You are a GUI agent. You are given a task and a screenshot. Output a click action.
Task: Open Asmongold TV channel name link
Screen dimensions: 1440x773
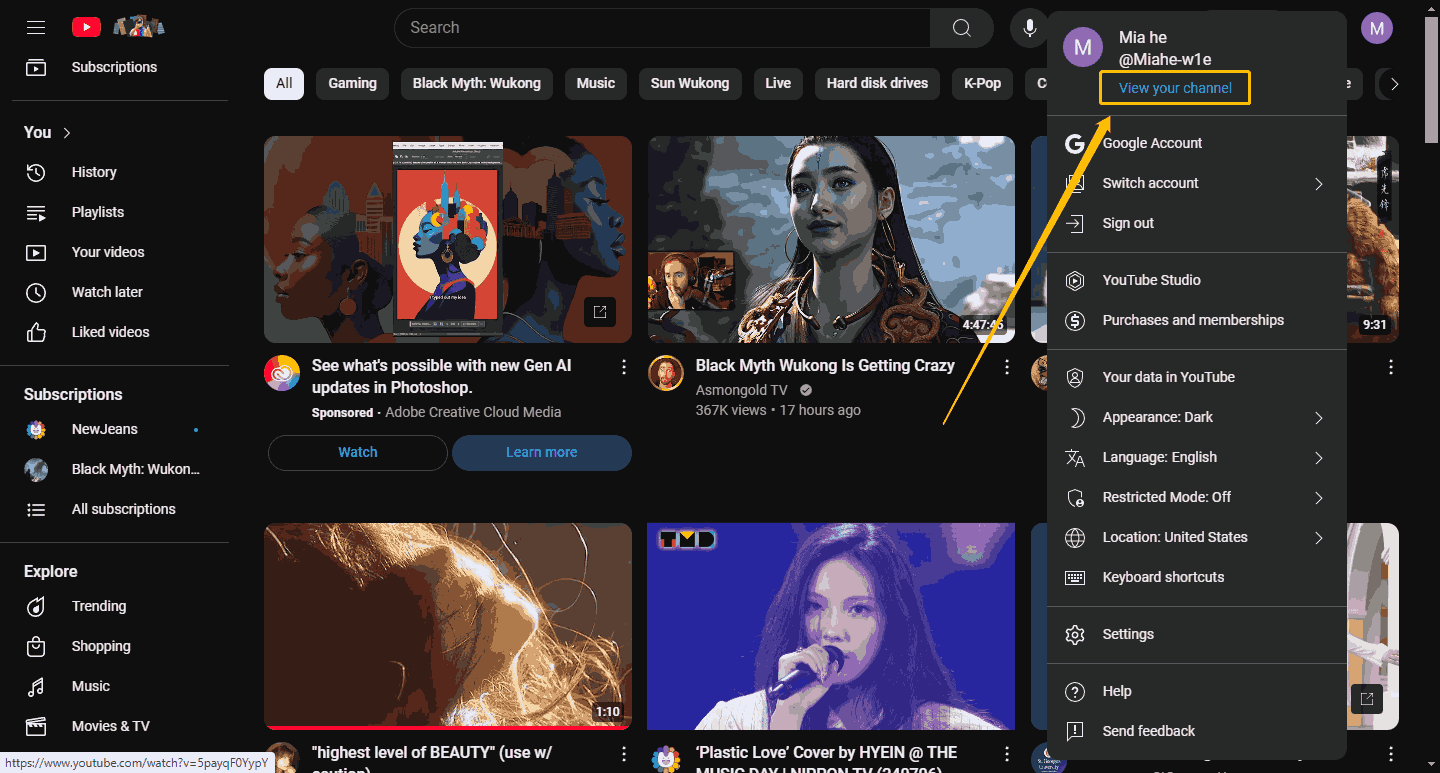(x=741, y=390)
